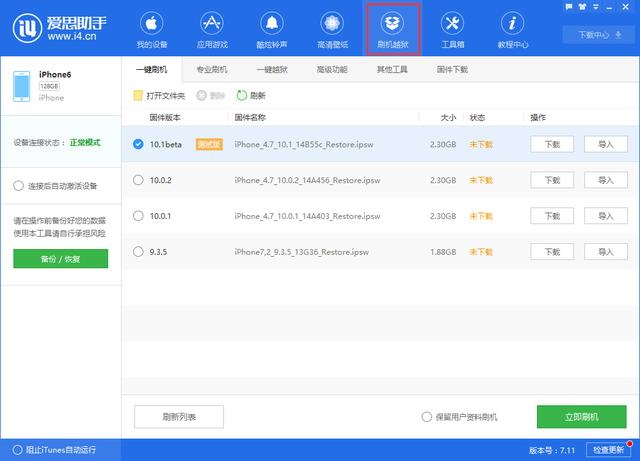Image resolution: width=640 pixels, height=461 pixels.
Task: Download the 10.0.2 firmware (下载)
Action: click(552, 180)
